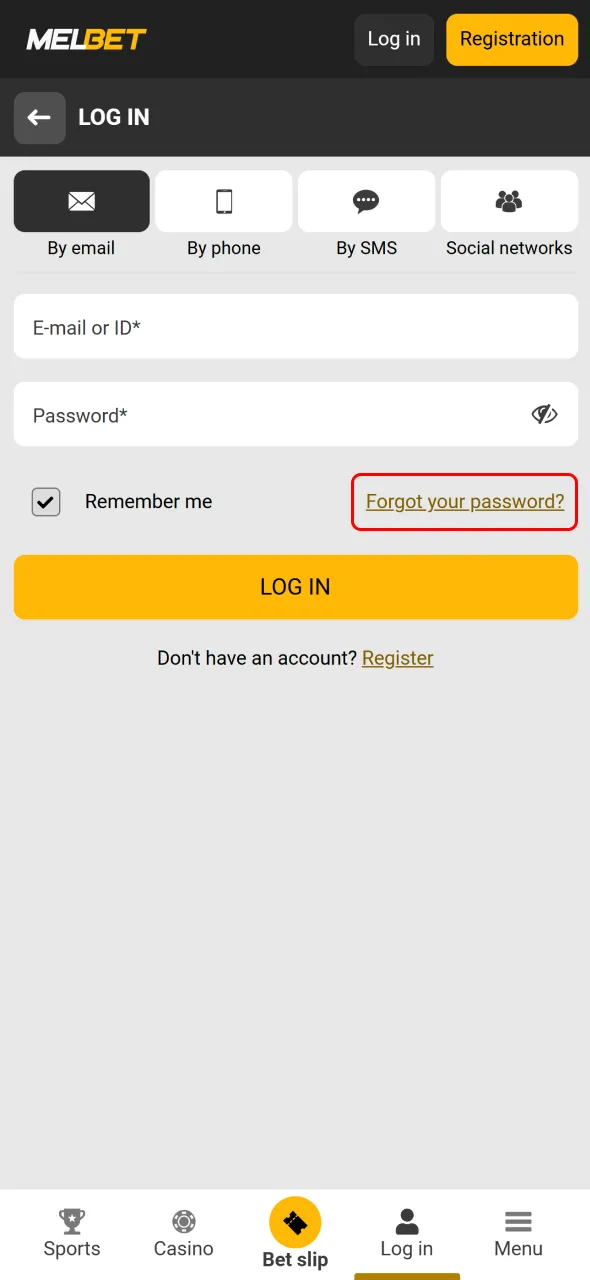This screenshot has width=590, height=1280.
Task: Click the Melbet logo
Action: 86,39
